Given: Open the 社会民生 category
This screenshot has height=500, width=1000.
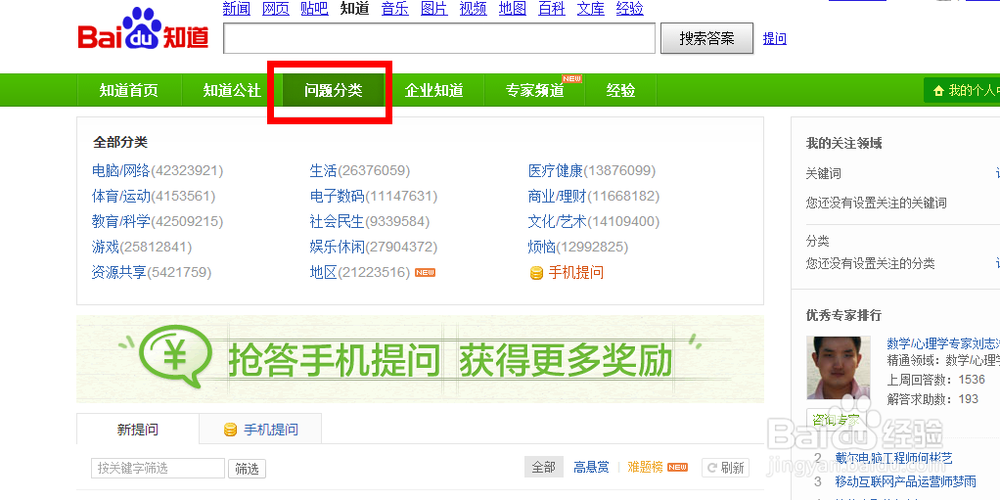Looking at the screenshot, I should [x=337, y=222].
